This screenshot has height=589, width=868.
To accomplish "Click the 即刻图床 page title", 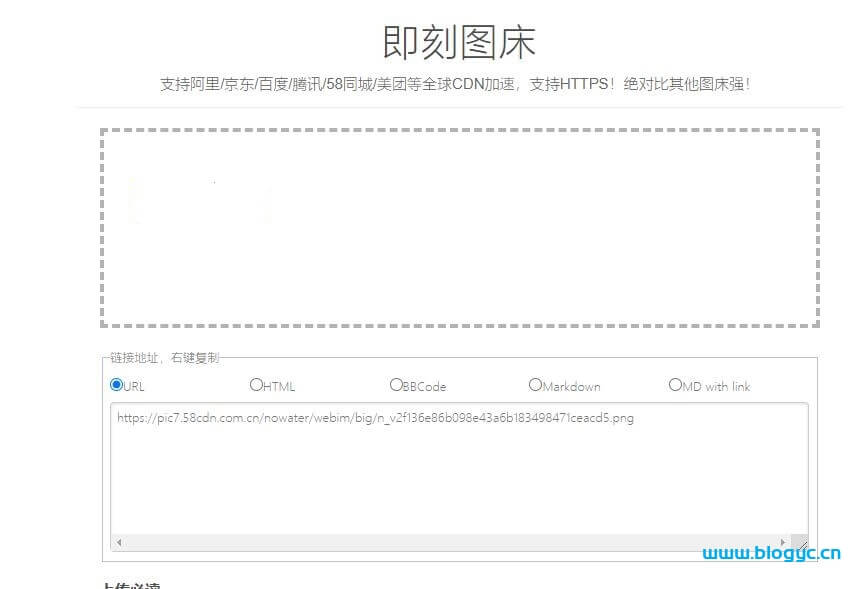I will 459,43.
